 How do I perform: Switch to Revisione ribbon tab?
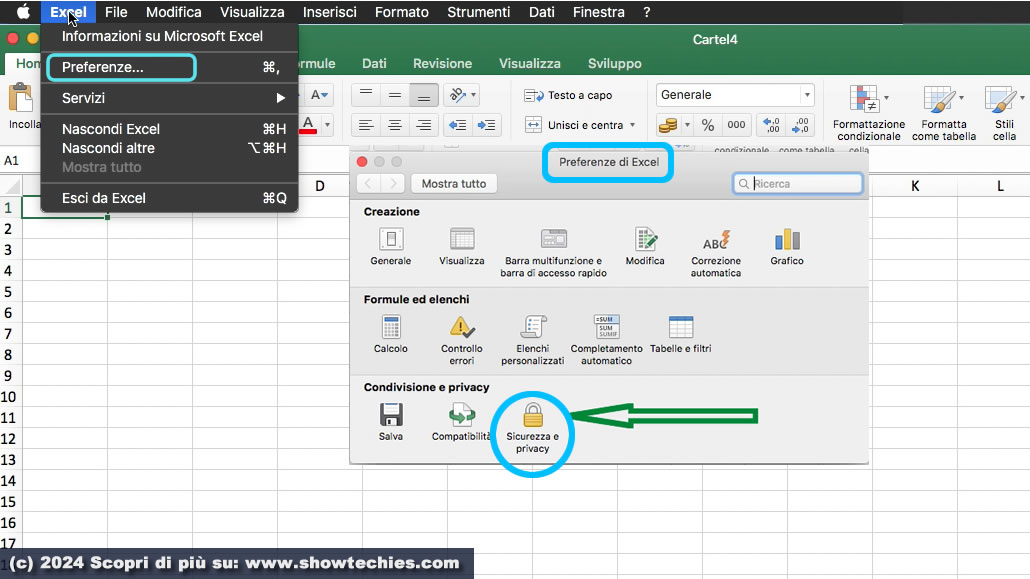click(x=442, y=64)
